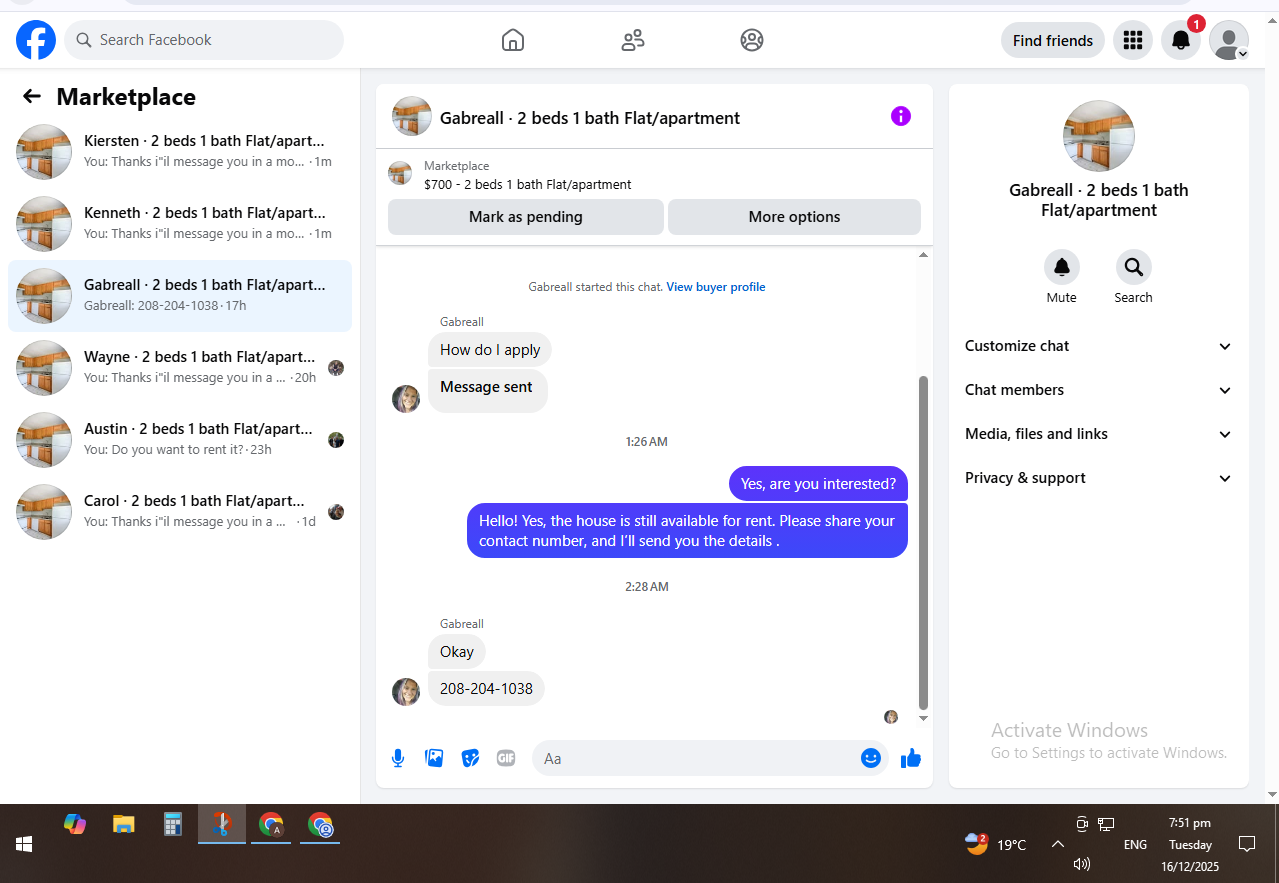The height and width of the screenshot is (883, 1279).
Task: Mute this chat with bell icon
Action: (1062, 267)
